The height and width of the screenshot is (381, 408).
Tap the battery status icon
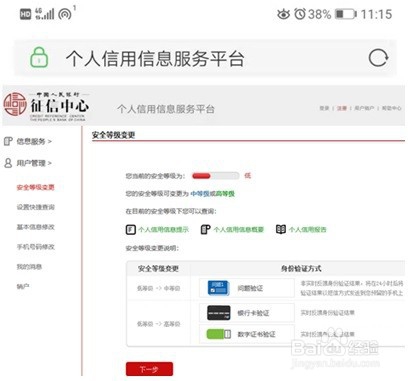click(346, 14)
